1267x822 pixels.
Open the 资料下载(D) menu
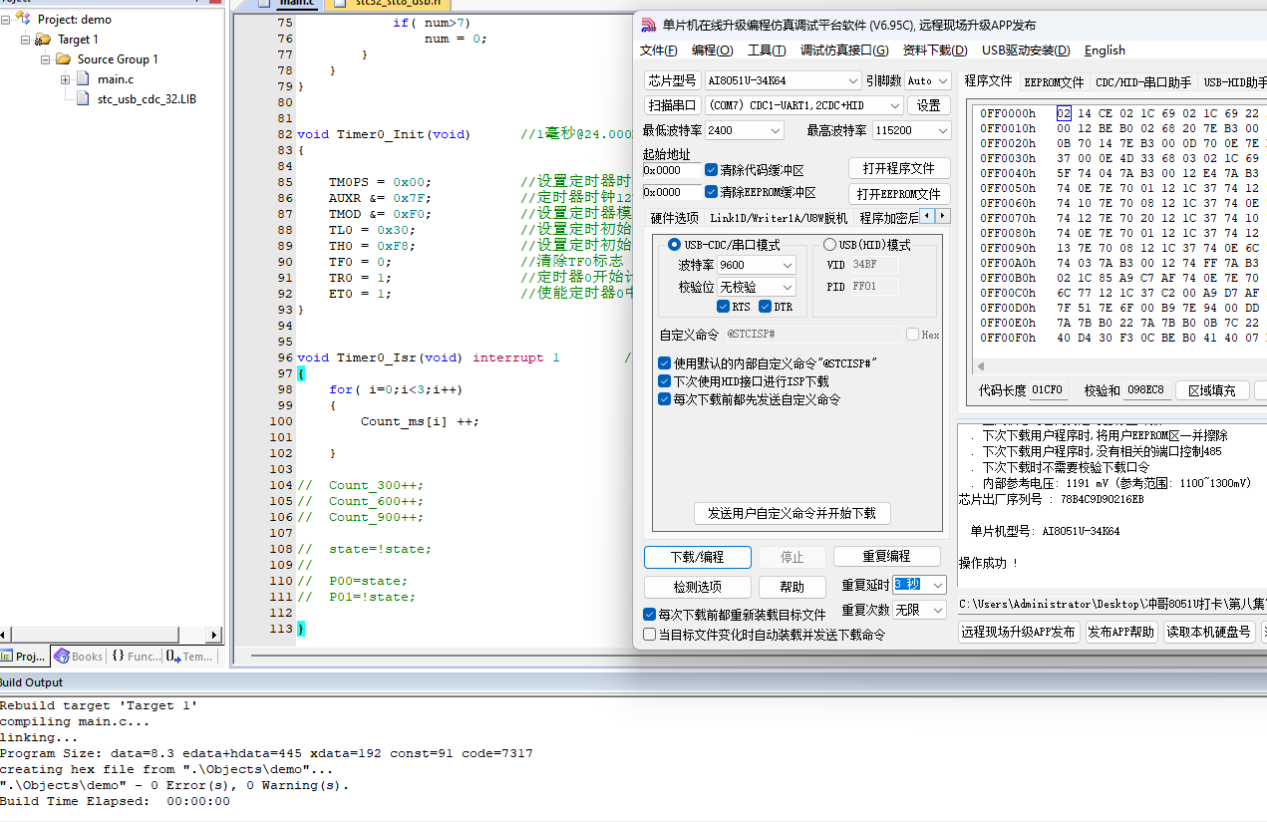tap(934, 50)
